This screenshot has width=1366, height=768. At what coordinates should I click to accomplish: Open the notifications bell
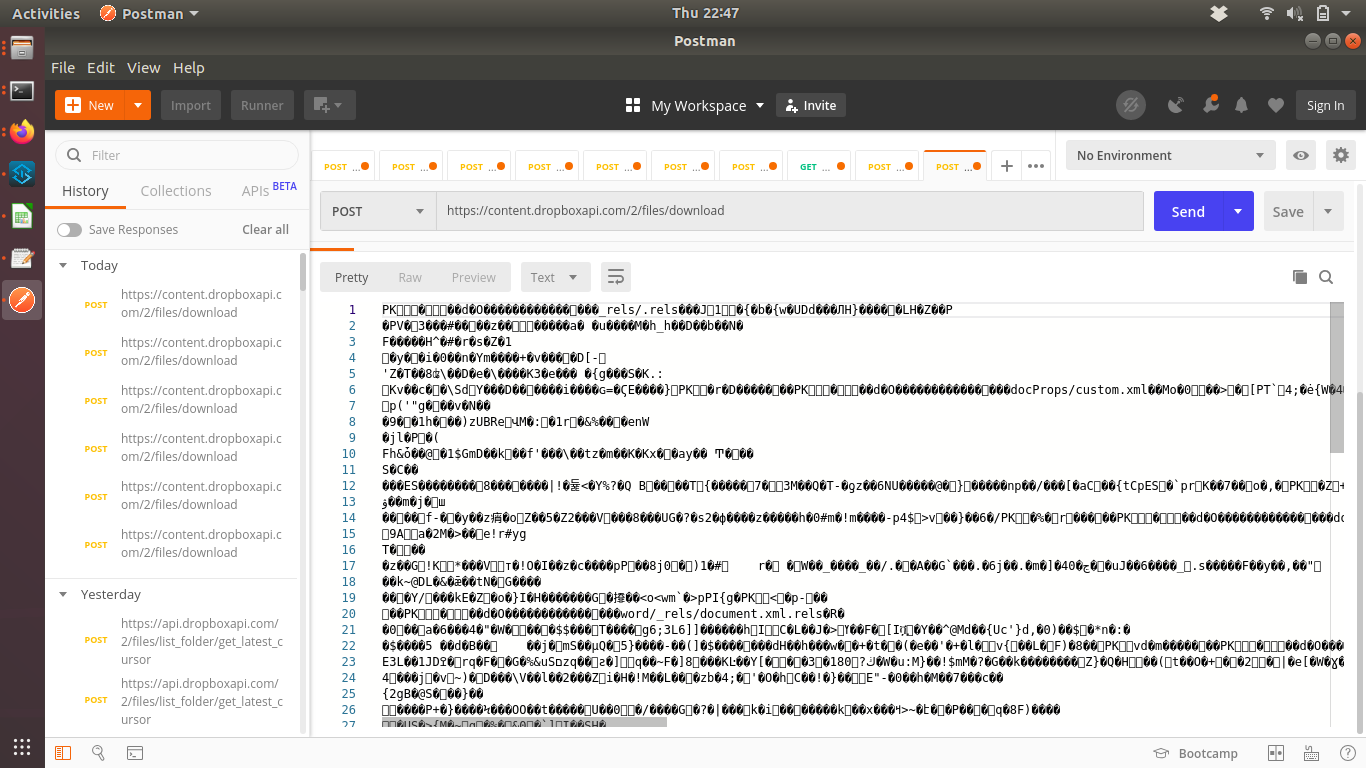click(1242, 105)
